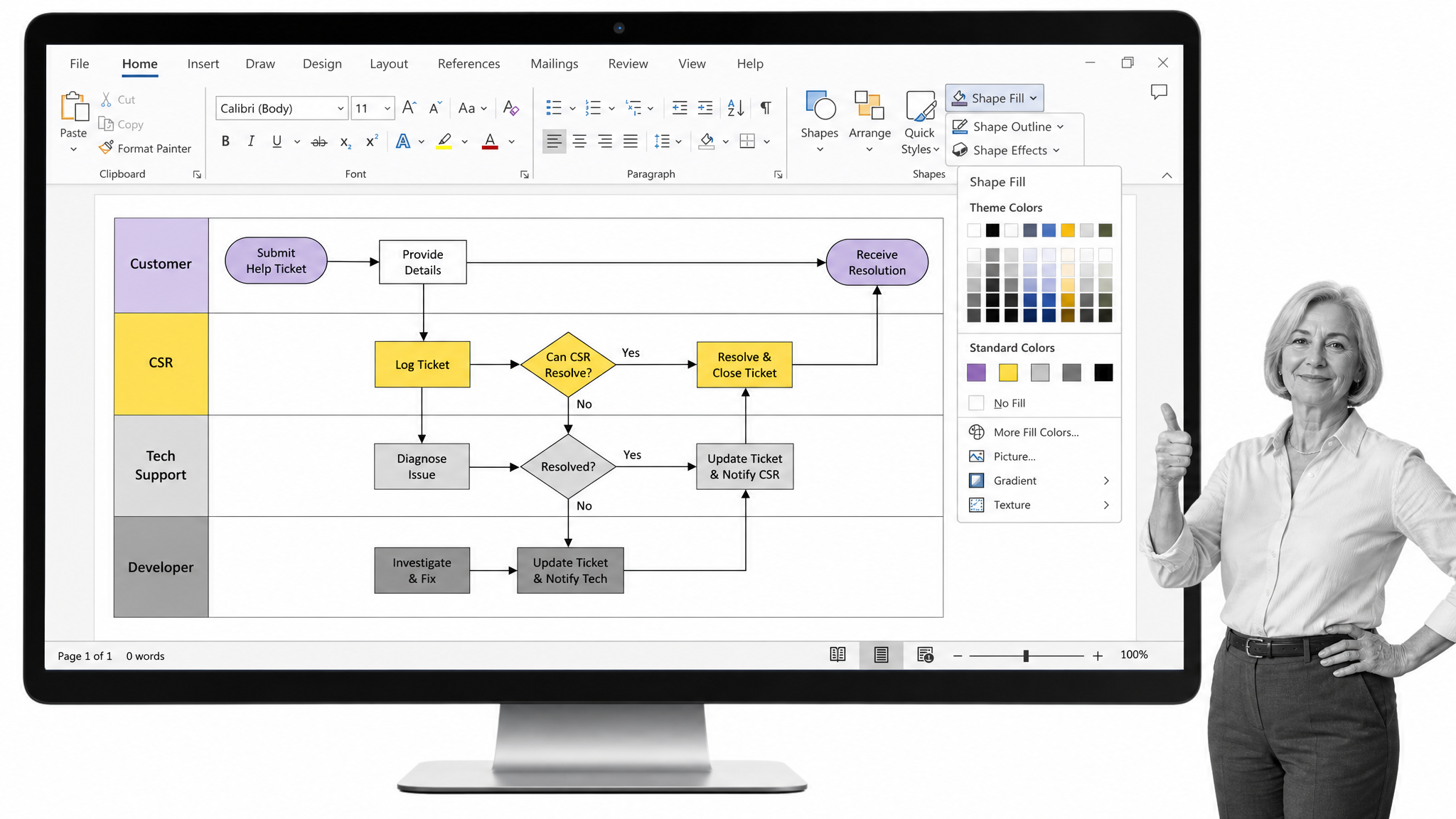The height and width of the screenshot is (819, 1456).
Task: Activate the Format Painter brush
Action: [106, 148]
